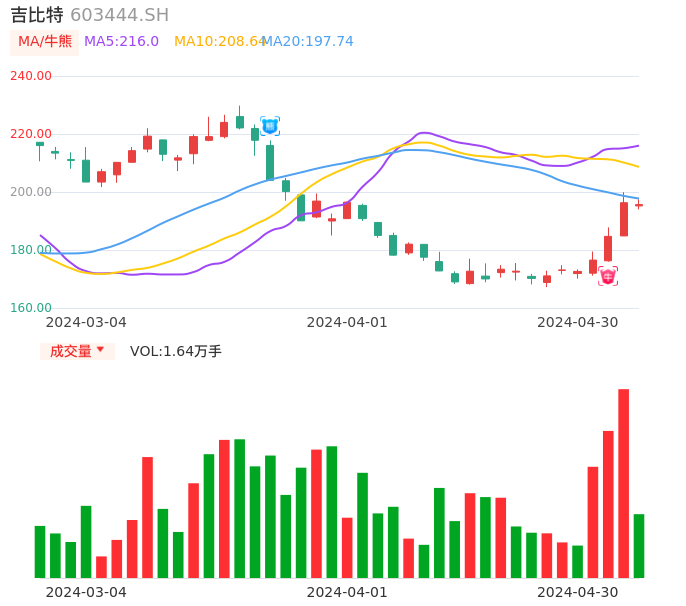Click the 220.00 price axis label

coord(30,134)
